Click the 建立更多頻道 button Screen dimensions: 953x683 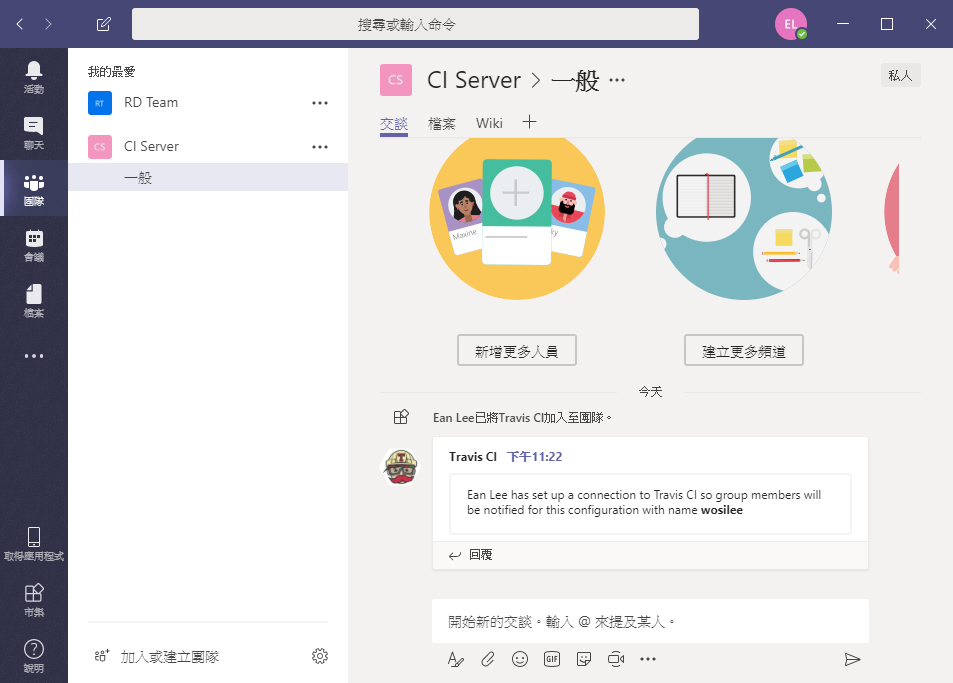744,351
